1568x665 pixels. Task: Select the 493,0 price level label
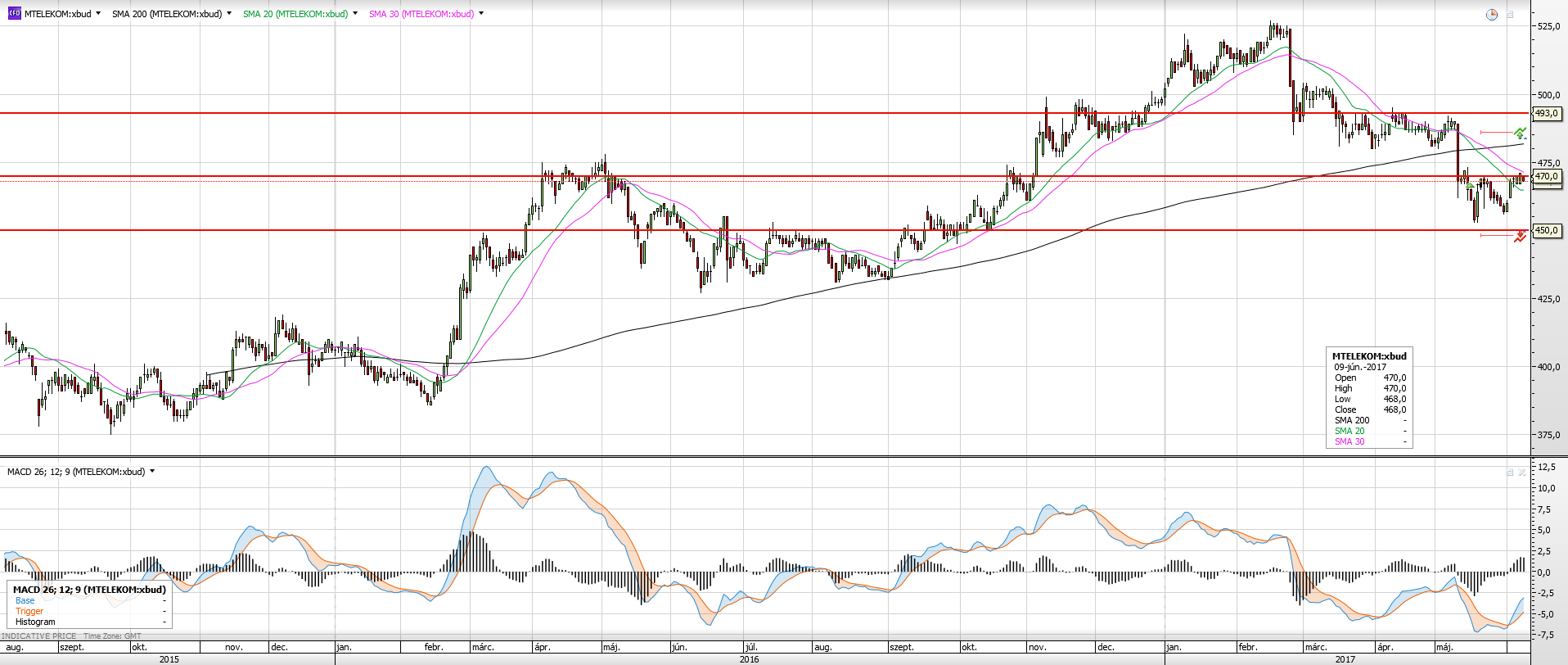point(1546,114)
